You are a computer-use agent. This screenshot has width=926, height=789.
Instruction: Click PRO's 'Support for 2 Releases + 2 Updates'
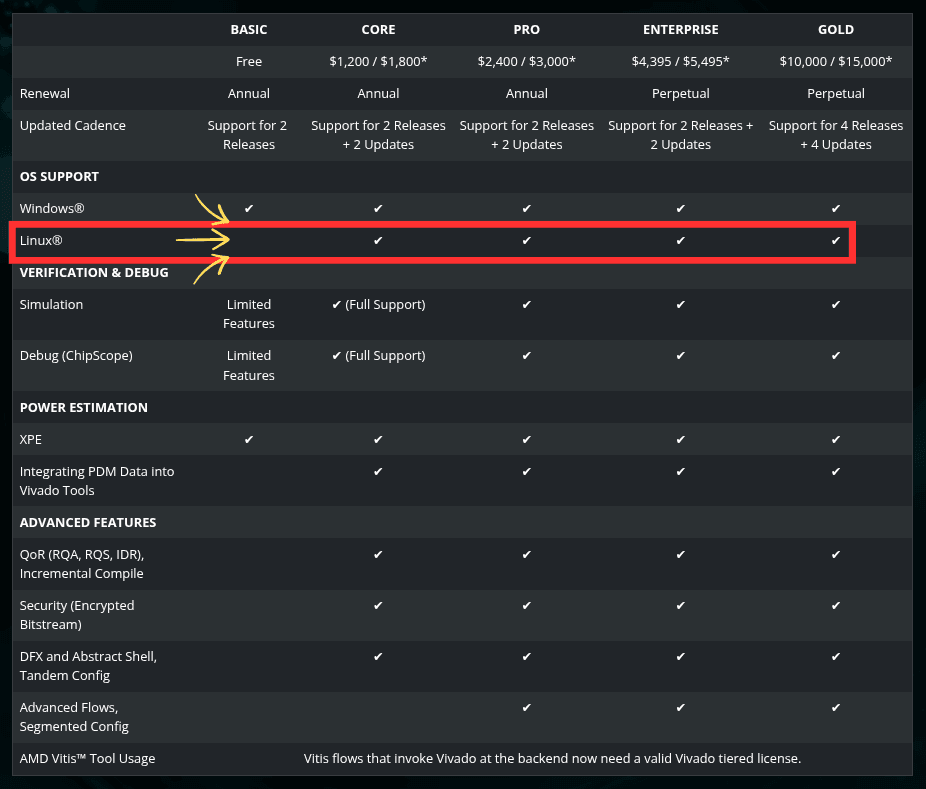(x=526, y=135)
